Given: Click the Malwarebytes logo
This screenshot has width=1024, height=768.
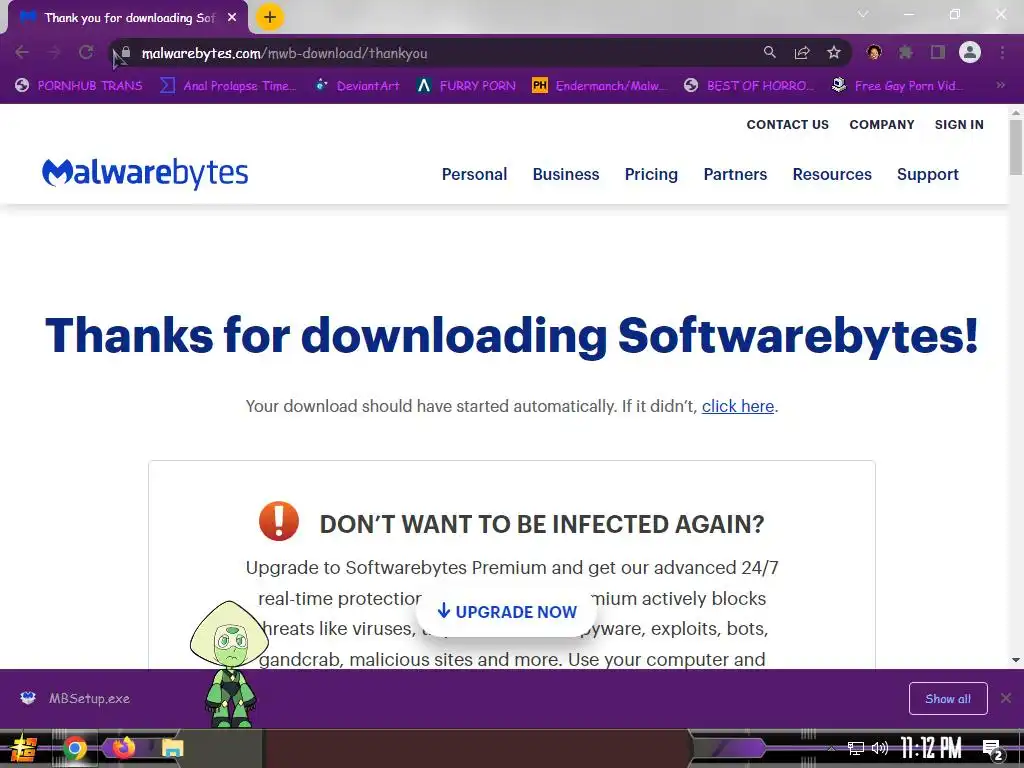Looking at the screenshot, I should (145, 174).
